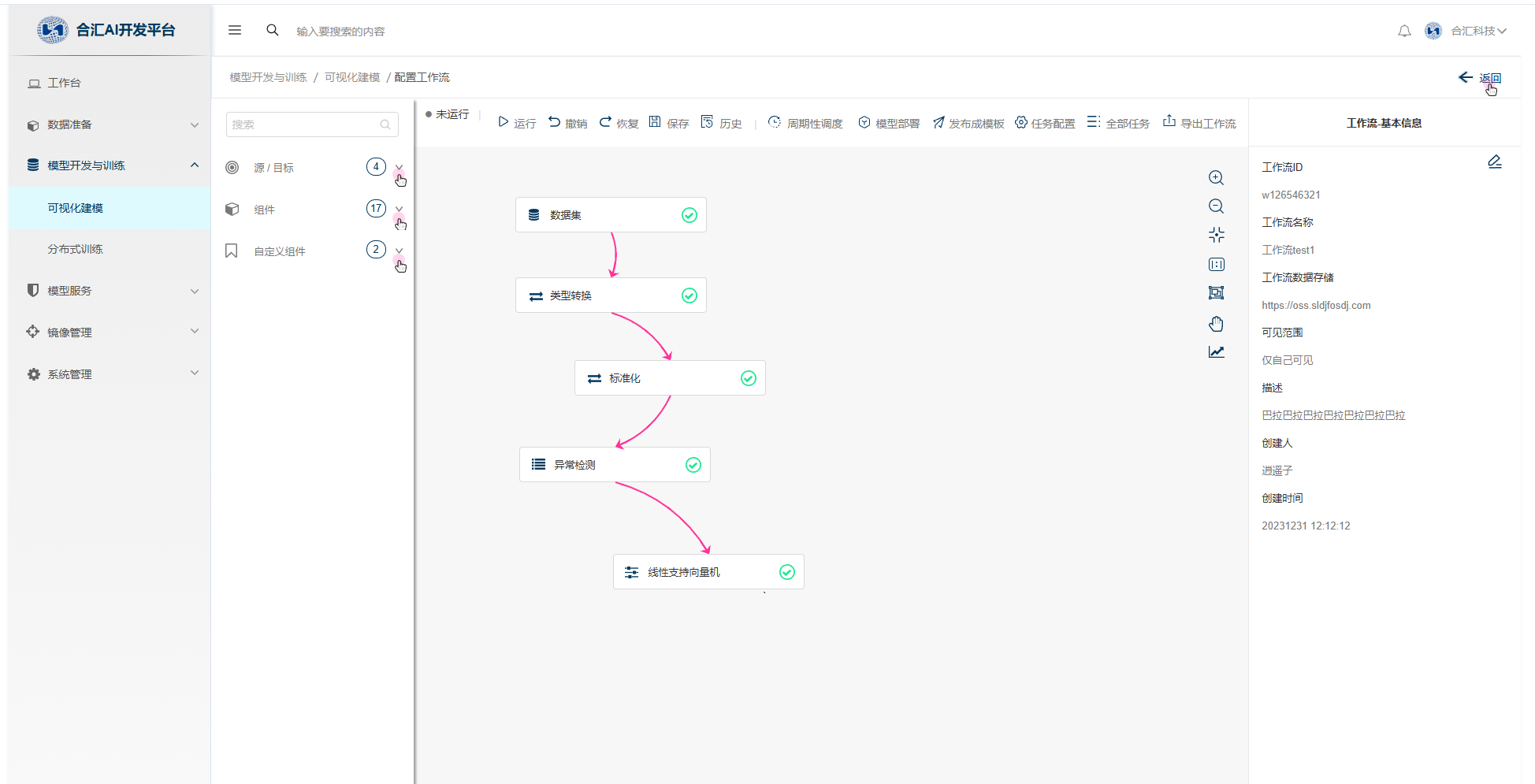Viewport: 1535px width, 784px height.
Task: Open 工作台 in the sidebar
Action: [x=64, y=83]
